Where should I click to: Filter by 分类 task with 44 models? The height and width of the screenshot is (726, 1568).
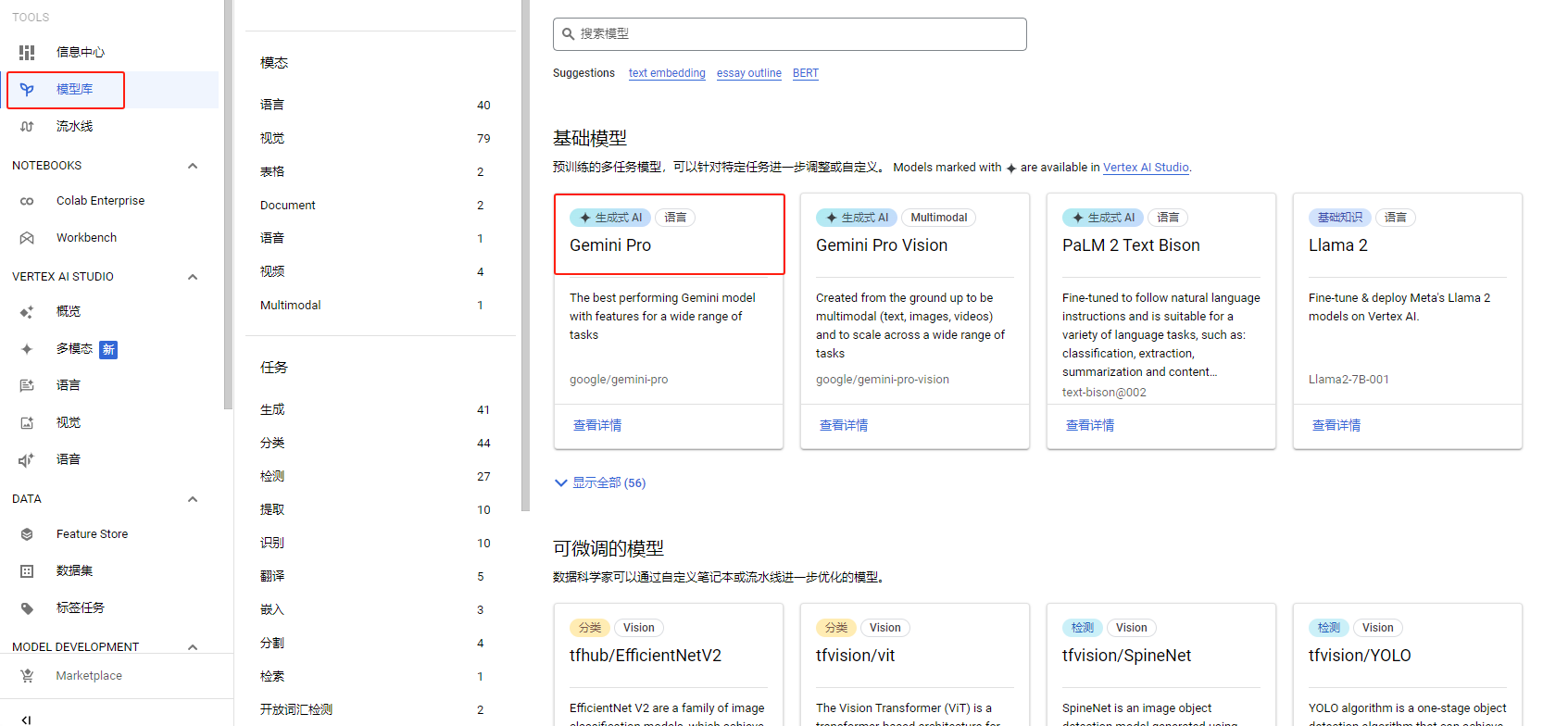click(x=375, y=443)
